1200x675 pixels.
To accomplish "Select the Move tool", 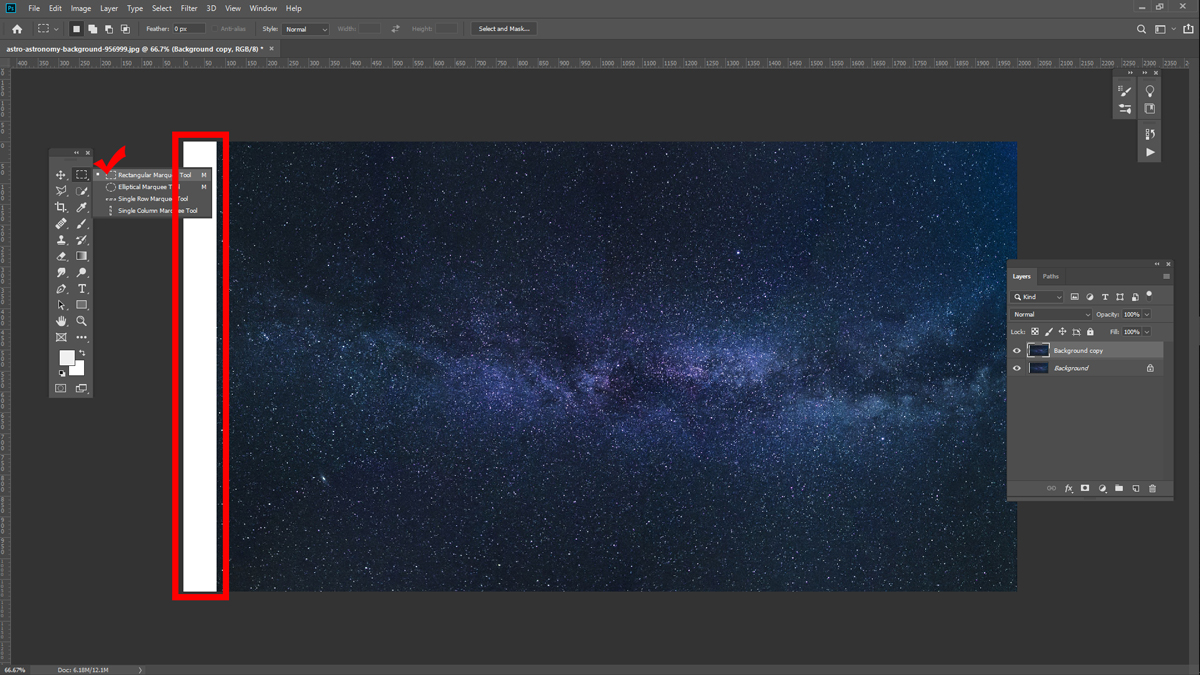I will click(x=61, y=175).
